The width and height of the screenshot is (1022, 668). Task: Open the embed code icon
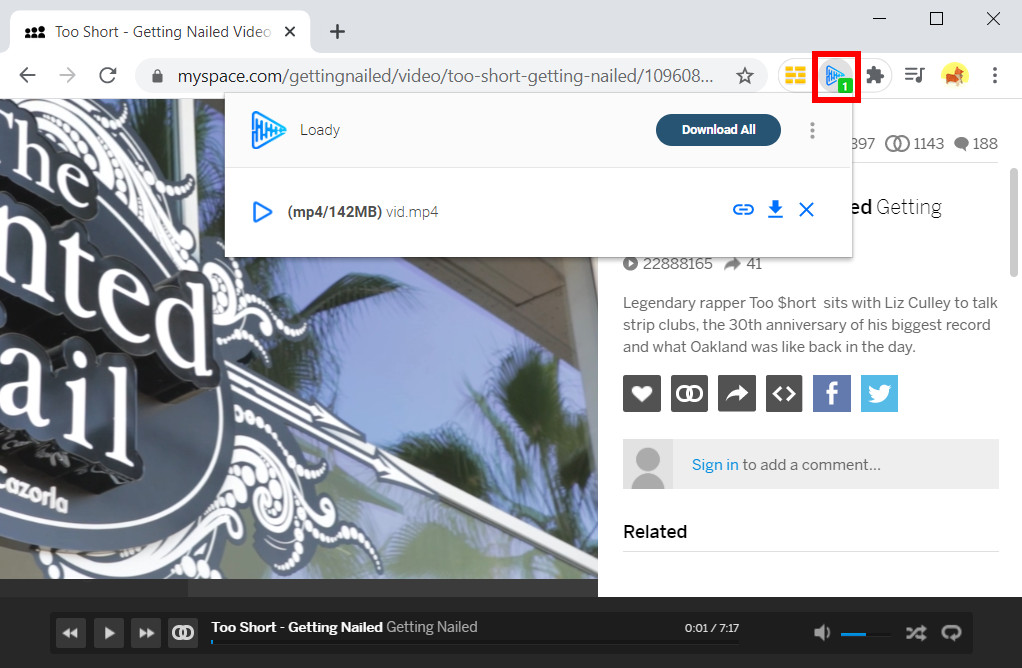pyautogui.click(x=784, y=393)
